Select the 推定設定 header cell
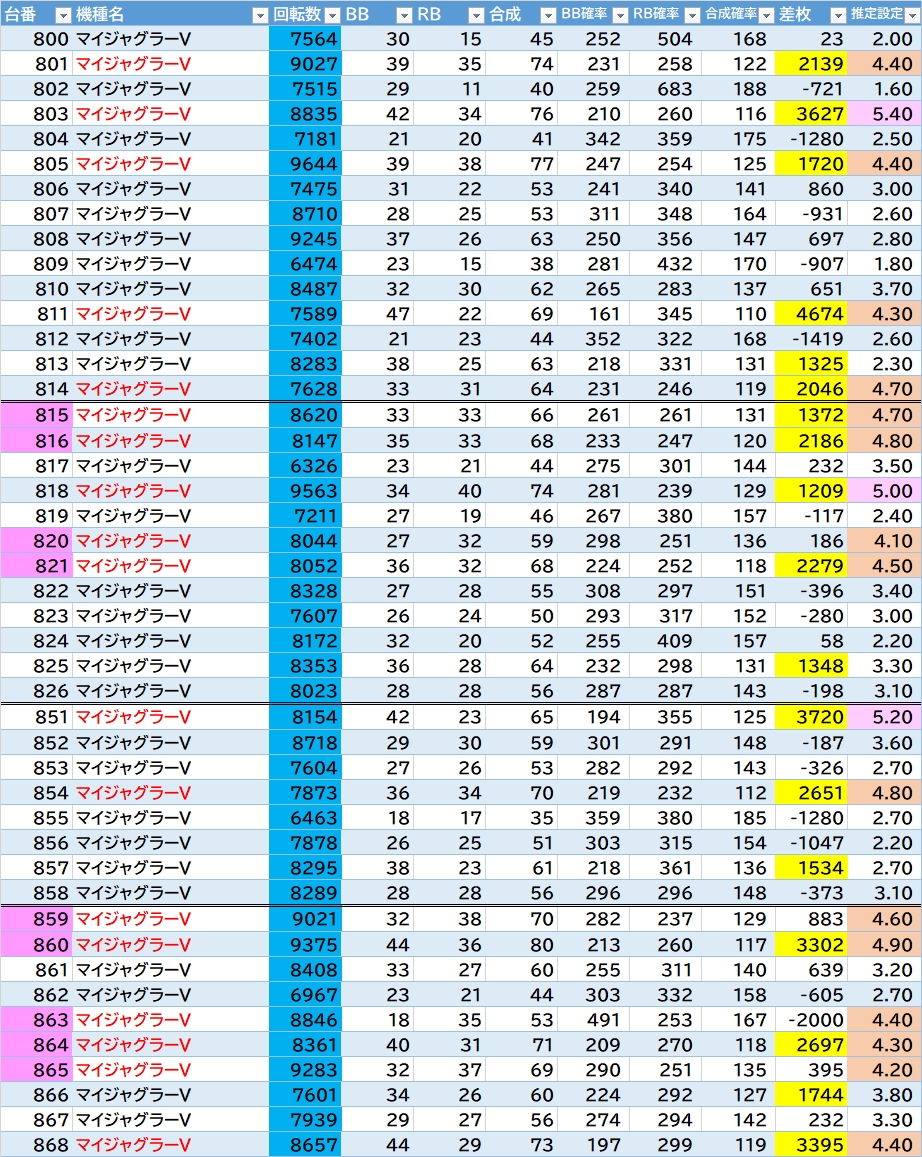This screenshot has height=1157, width=922. [x=884, y=14]
